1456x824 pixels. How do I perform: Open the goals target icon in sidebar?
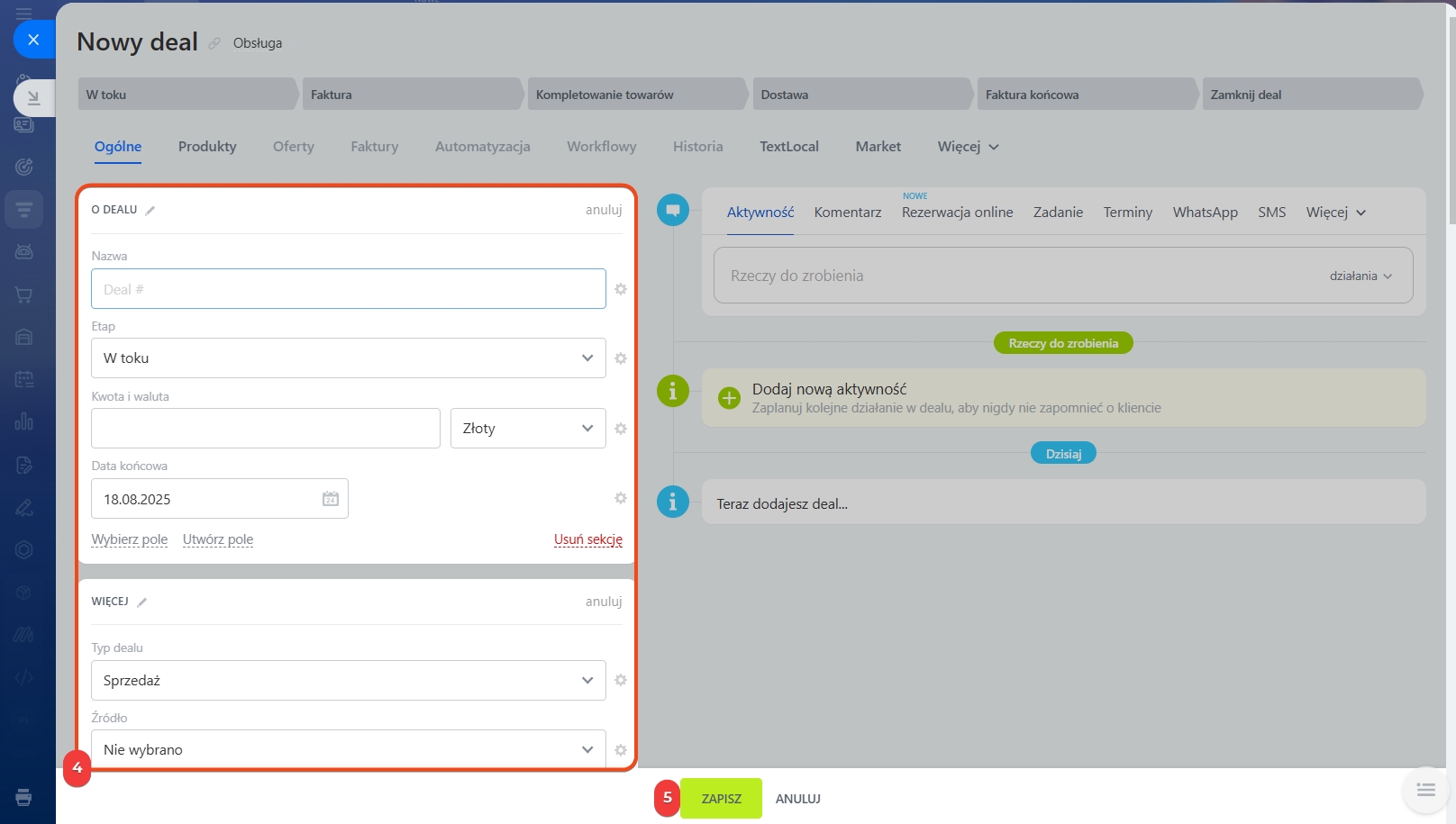(x=24, y=167)
